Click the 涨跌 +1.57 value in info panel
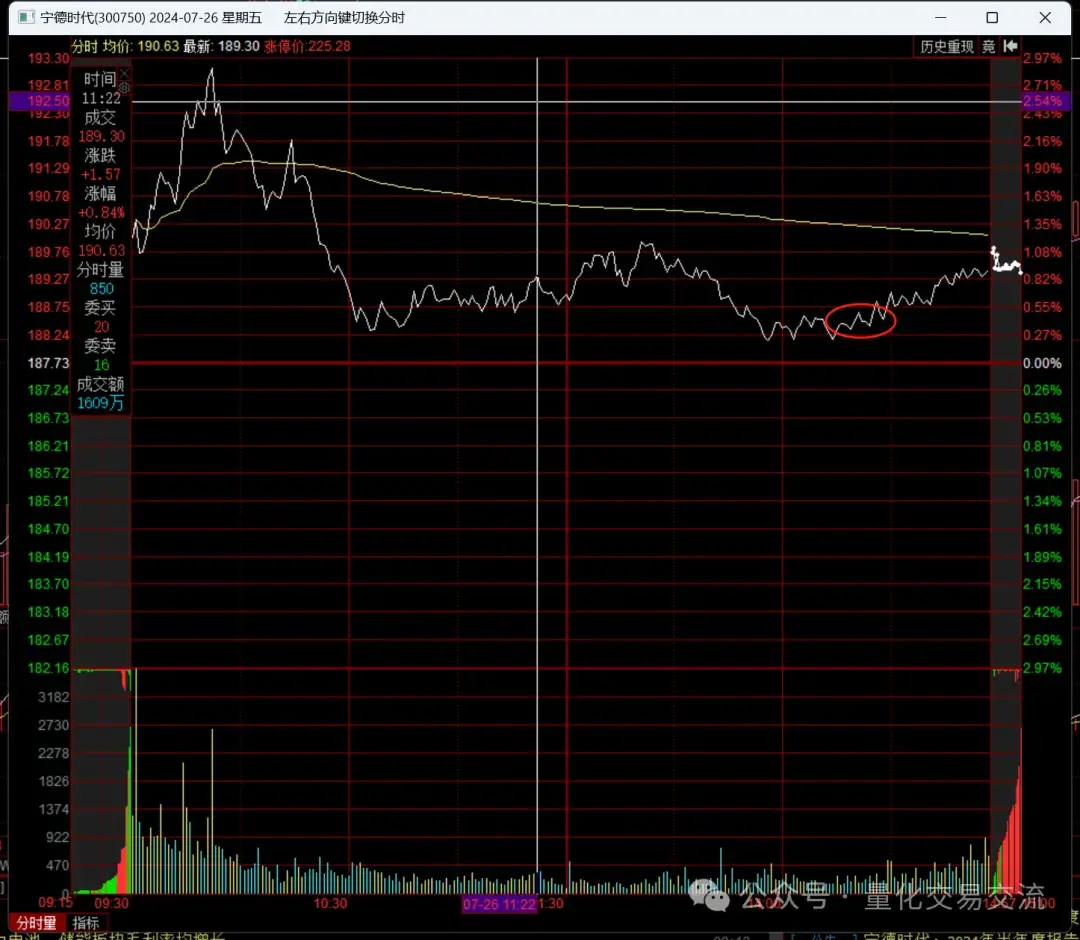 (101, 174)
